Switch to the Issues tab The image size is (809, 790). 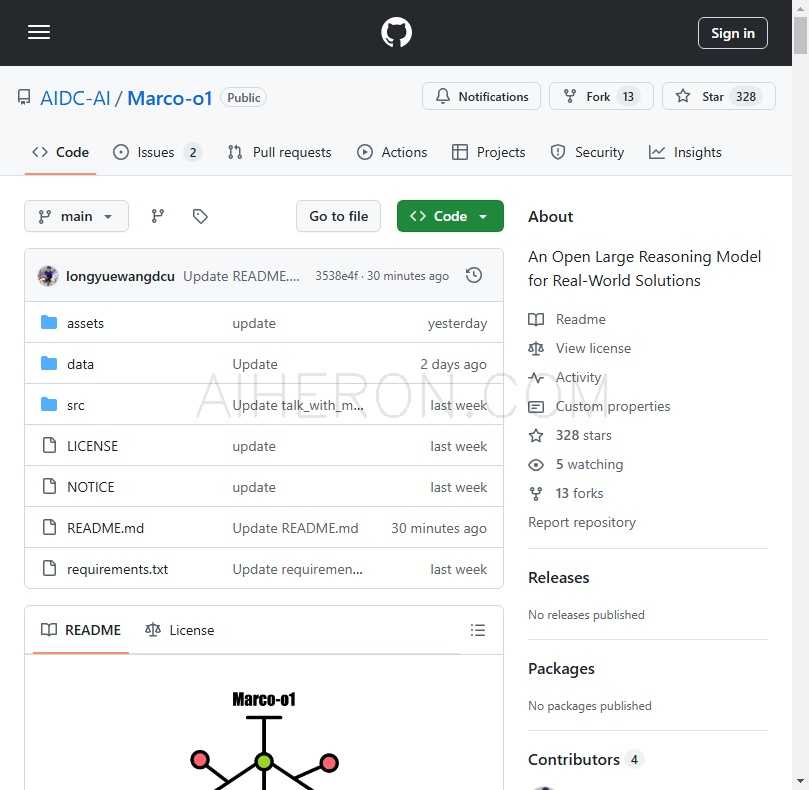pos(156,152)
